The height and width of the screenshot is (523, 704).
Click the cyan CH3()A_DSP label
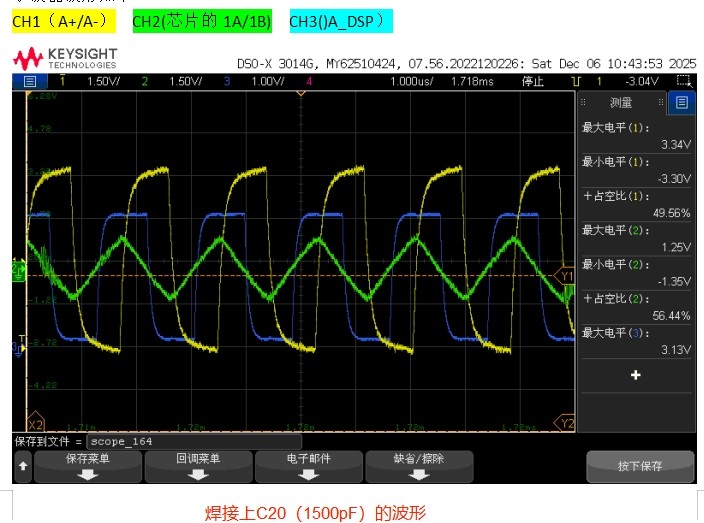pyautogui.click(x=341, y=21)
